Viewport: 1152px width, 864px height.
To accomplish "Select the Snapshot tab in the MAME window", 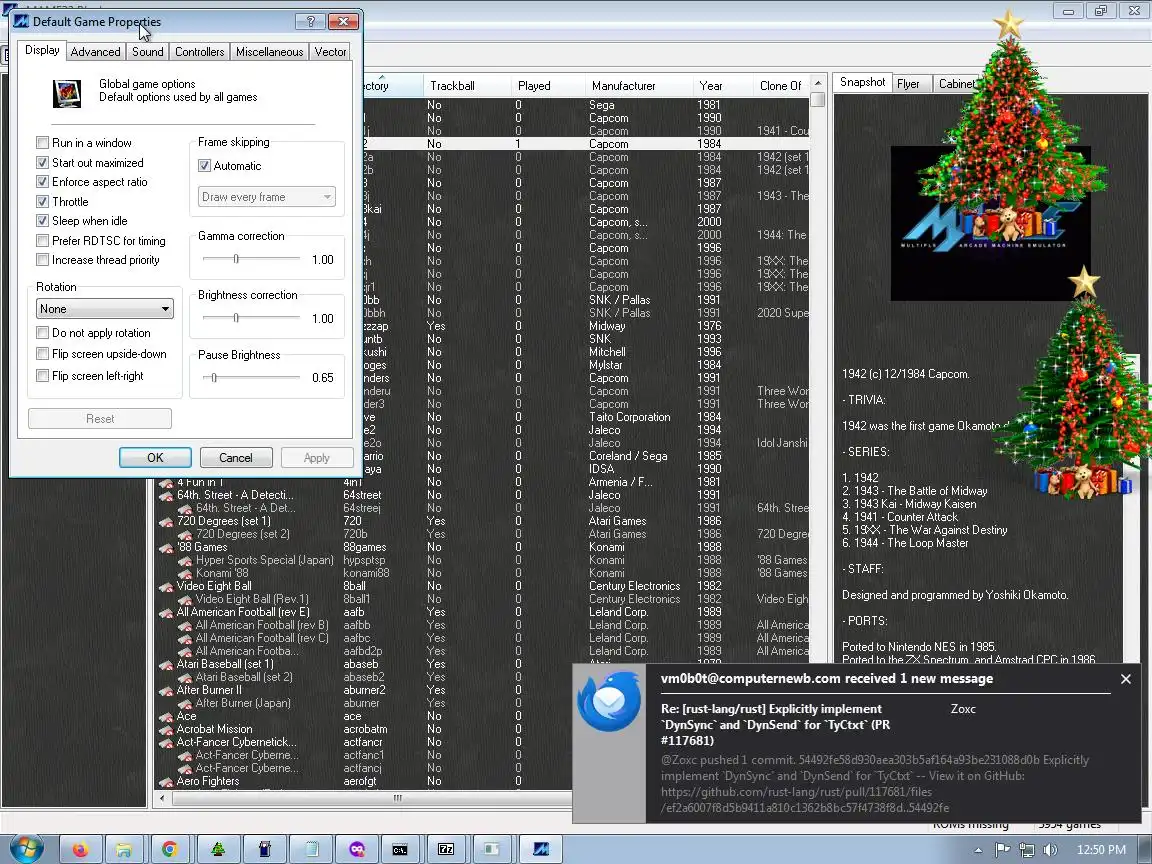I will pyautogui.click(x=863, y=82).
